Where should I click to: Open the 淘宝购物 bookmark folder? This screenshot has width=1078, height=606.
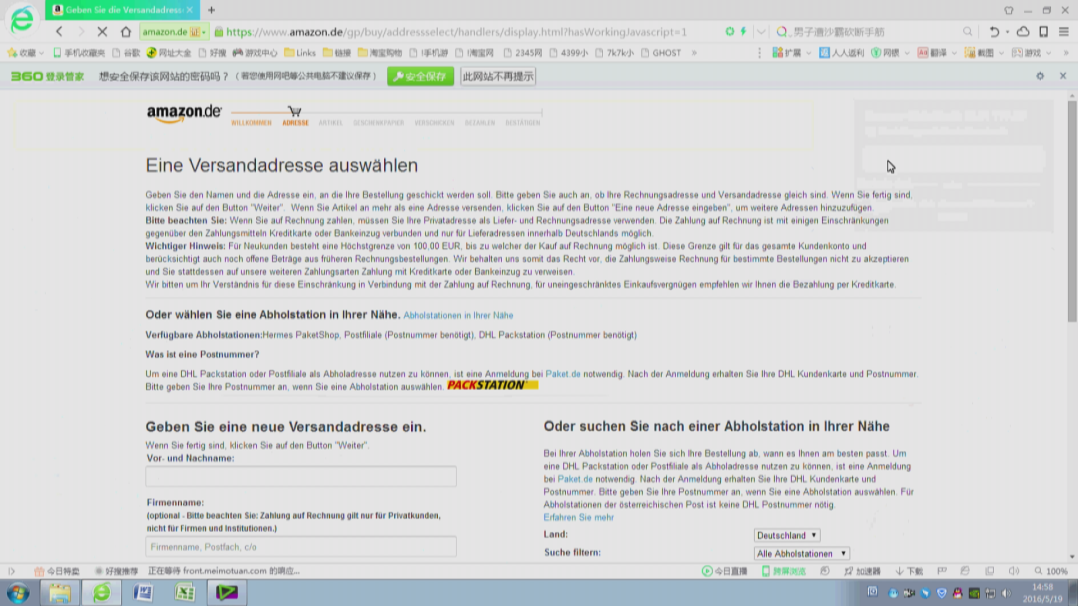[380, 53]
